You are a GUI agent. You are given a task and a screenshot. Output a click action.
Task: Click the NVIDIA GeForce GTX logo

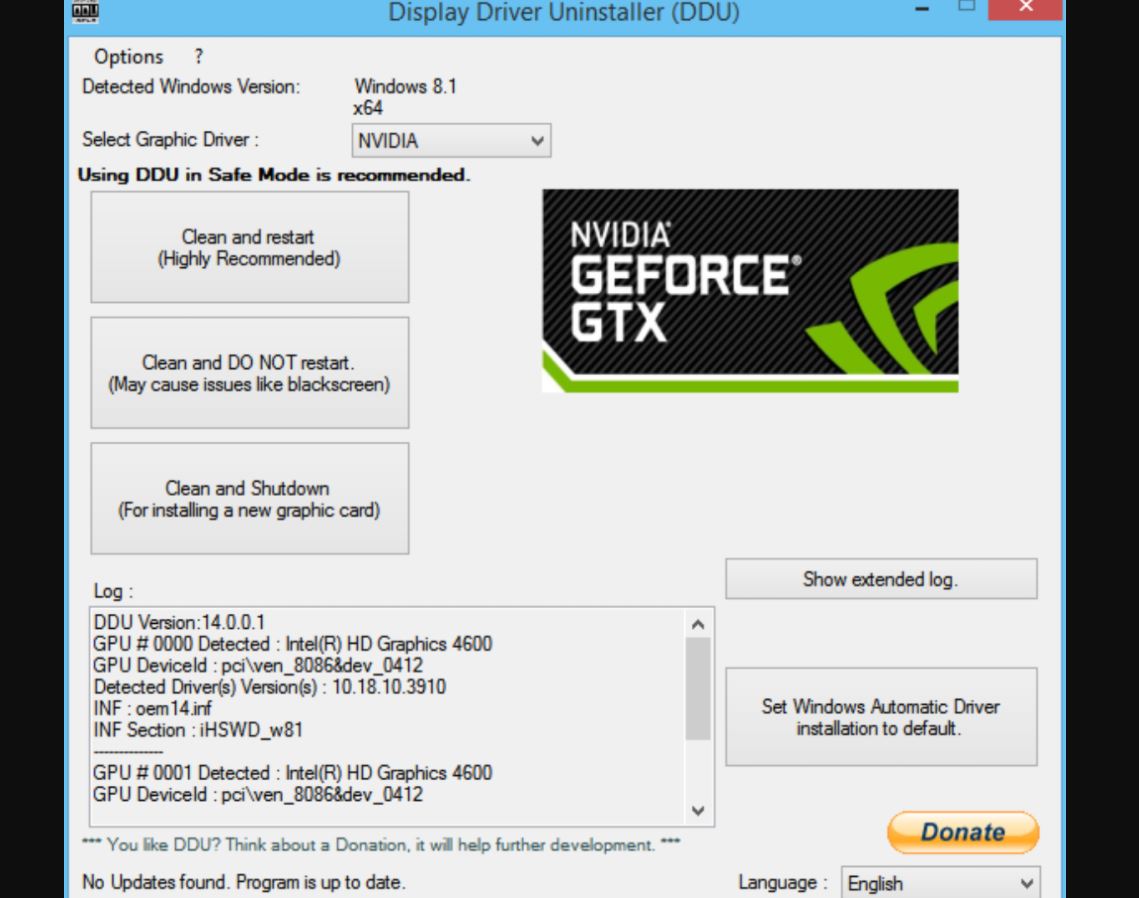[x=749, y=290]
